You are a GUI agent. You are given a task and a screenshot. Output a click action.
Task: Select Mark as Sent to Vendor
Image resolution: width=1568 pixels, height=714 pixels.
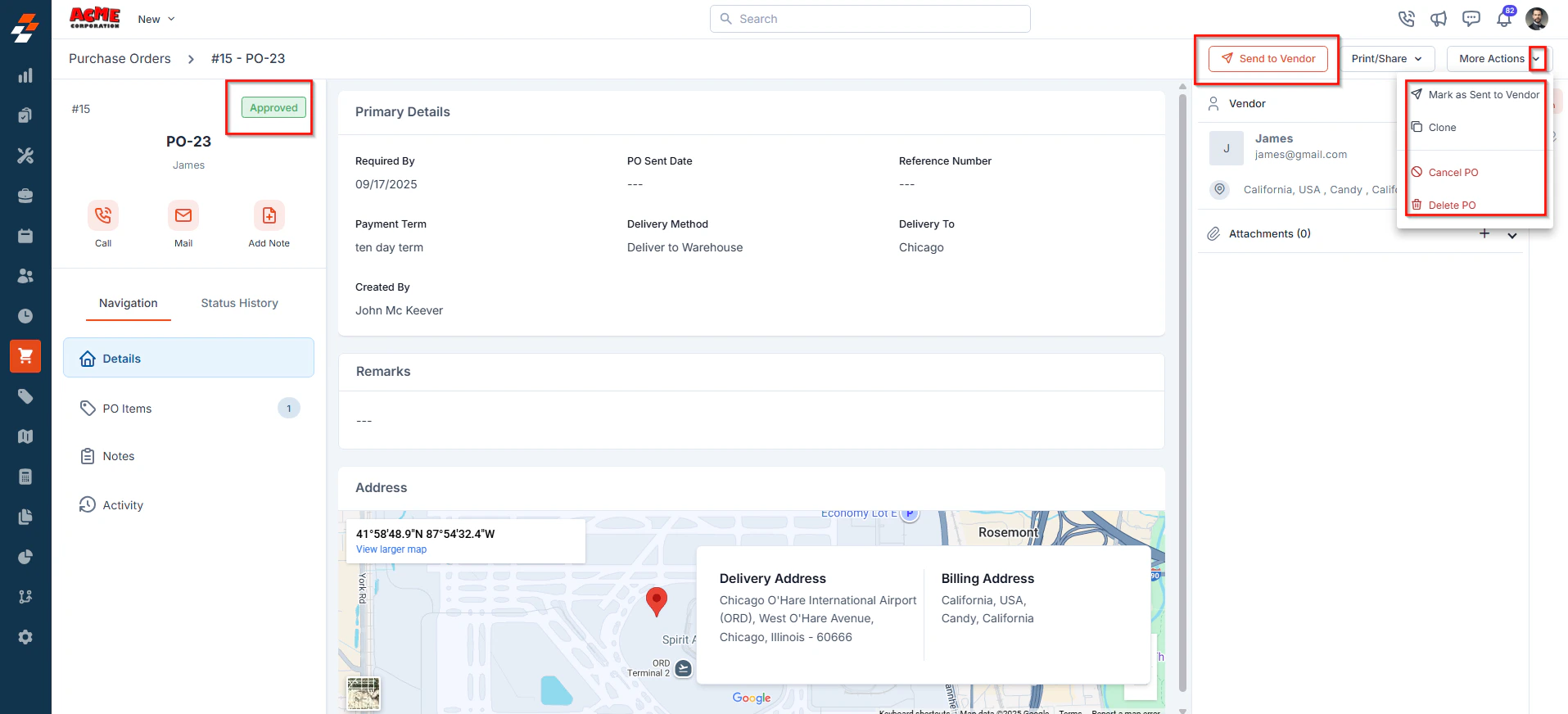click(x=1475, y=95)
